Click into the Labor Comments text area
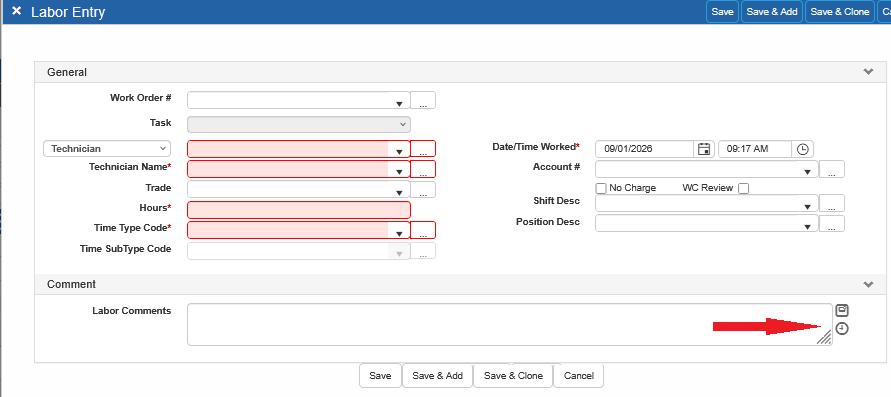891x397 pixels. 510,324
